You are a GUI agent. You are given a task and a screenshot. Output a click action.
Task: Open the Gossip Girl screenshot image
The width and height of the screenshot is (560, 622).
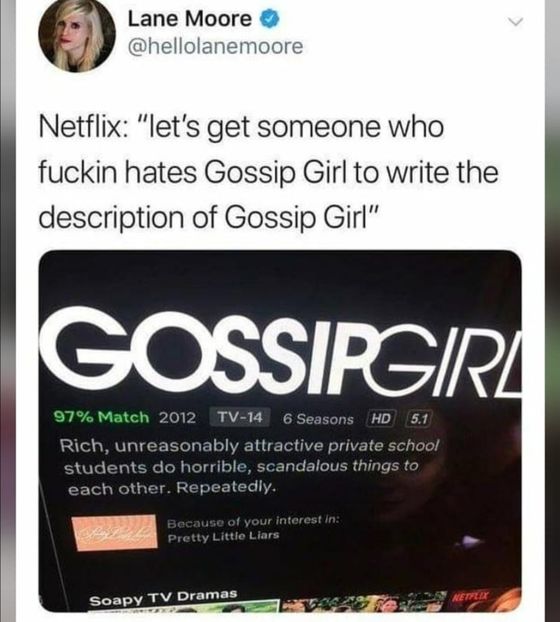point(280,431)
